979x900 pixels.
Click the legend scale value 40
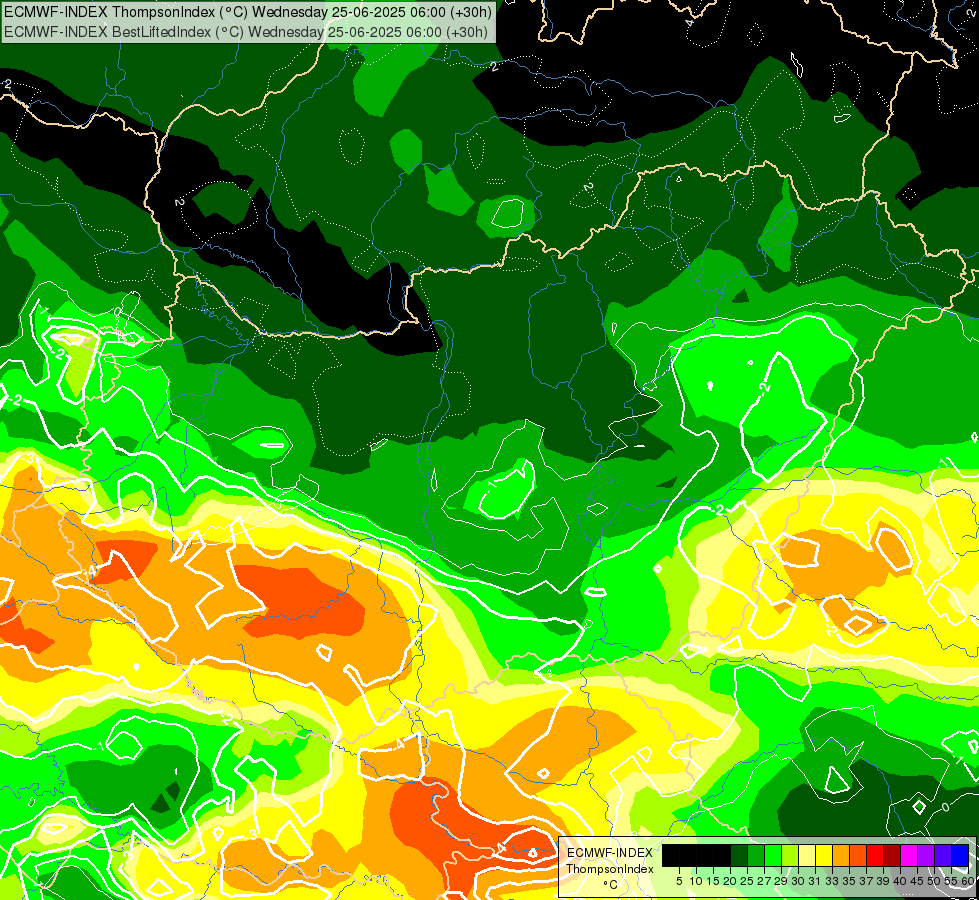coord(900,881)
